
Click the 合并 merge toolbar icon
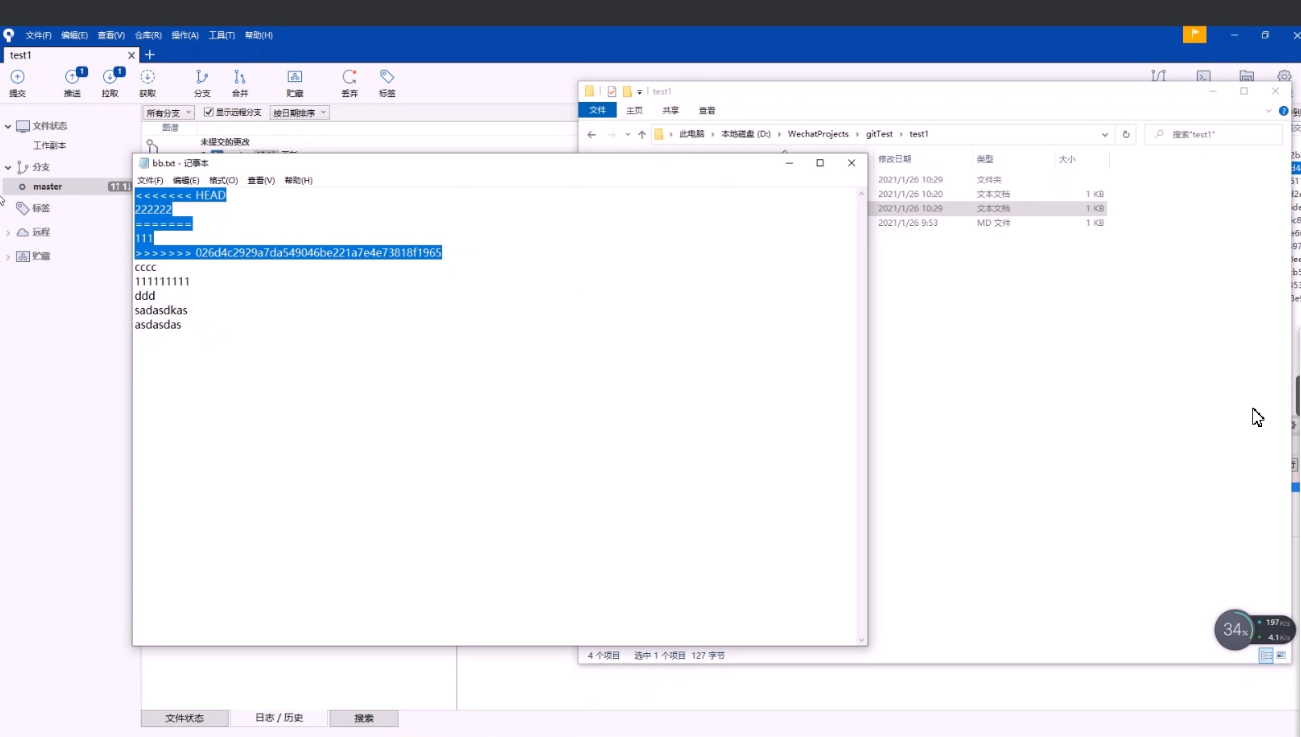coord(240,77)
